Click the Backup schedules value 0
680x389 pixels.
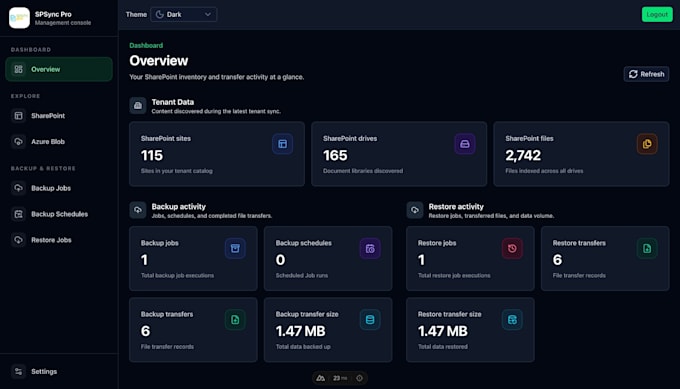[281, 260]
